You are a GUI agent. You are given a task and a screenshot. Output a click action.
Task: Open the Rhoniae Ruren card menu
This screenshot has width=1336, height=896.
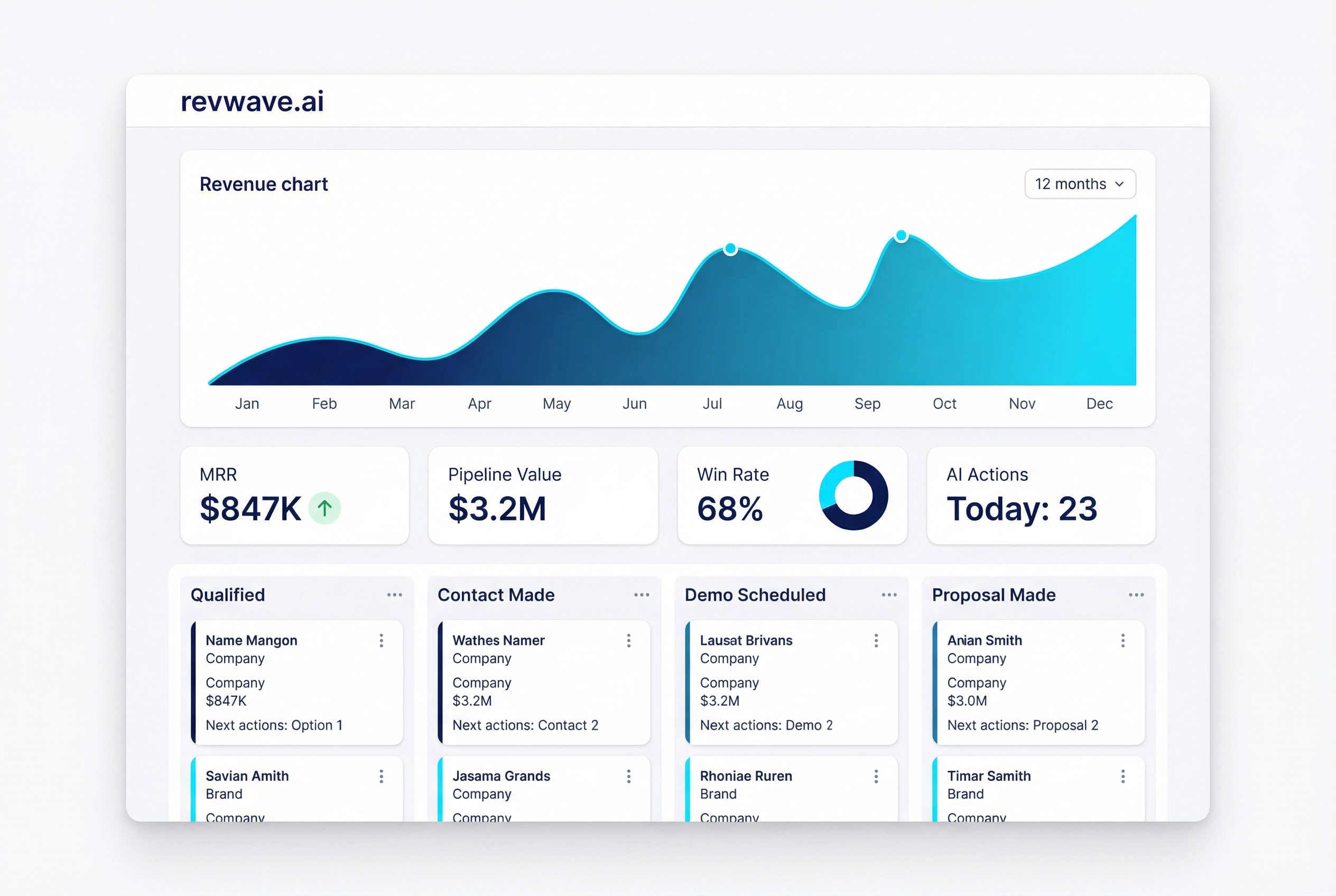click(x=876, y=776)
